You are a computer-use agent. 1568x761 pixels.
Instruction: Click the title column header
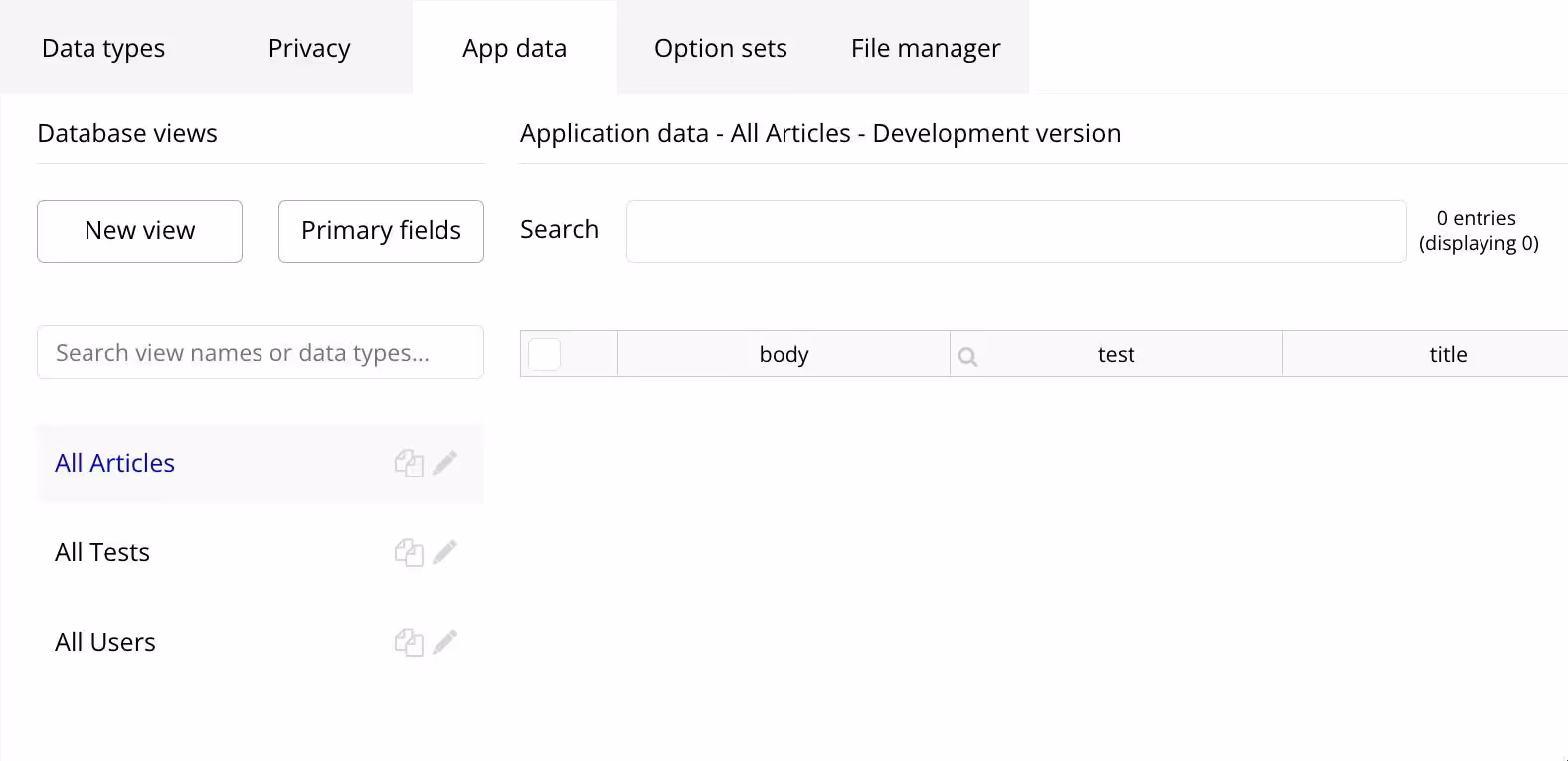pyautogui.click(x=1426, y=354)
